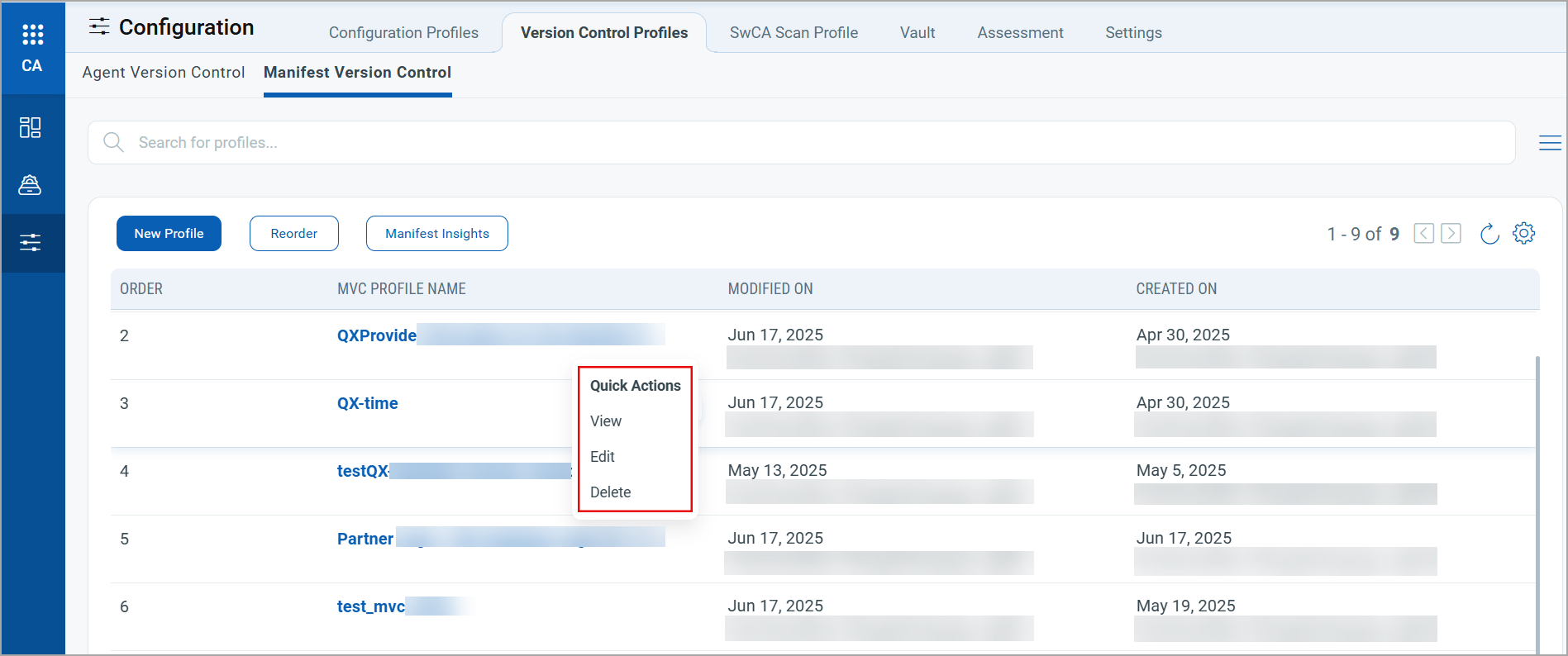The width and height of the screenshot is (1568, 656).
Task: Switch to Agent Version Control subtab
Action: click(x=164, y=73)
